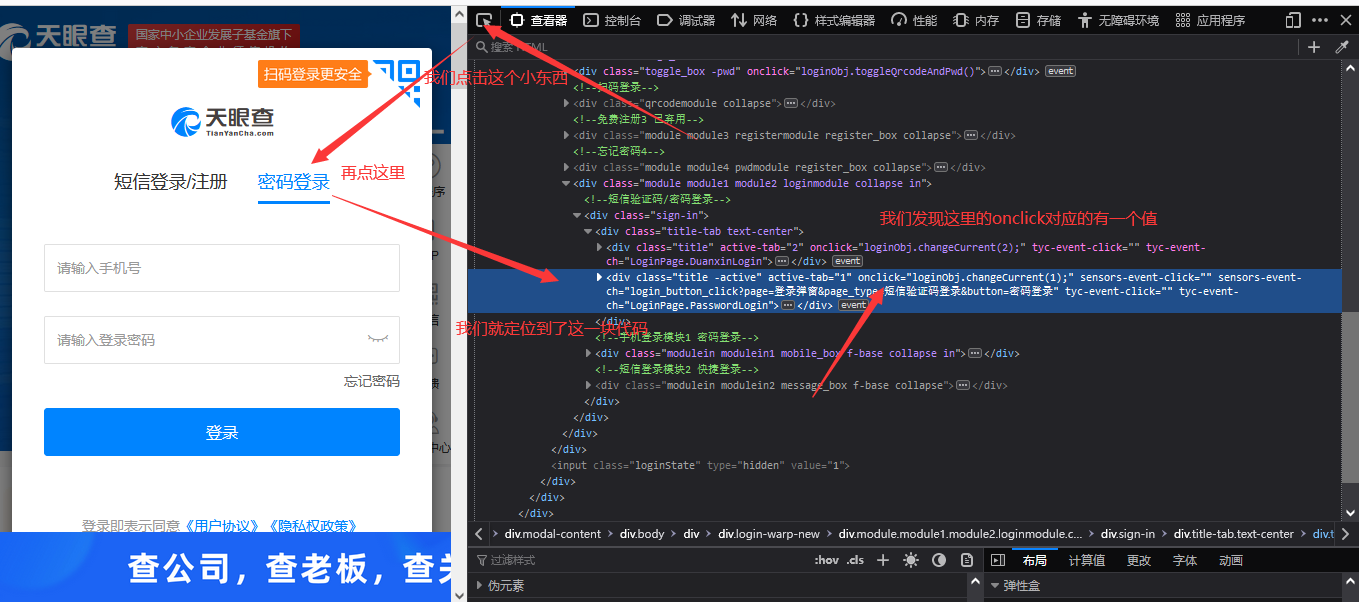Toggle password visibility eye icon
This screenshot has width=1359, height=602.
click(x=377, y=339)
